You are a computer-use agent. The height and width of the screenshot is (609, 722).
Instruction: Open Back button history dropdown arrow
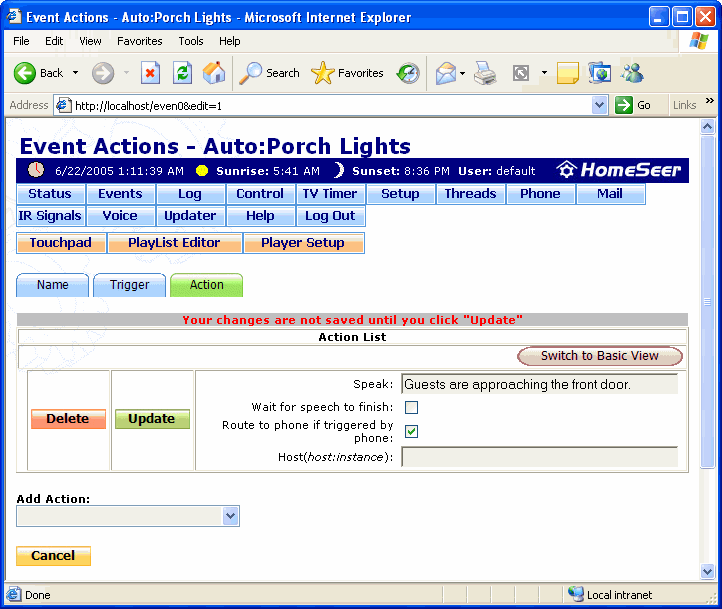point(75,73)
